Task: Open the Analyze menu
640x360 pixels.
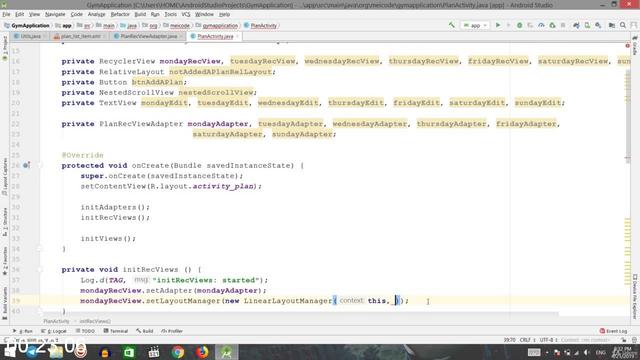Action: (x=96, y=14)
